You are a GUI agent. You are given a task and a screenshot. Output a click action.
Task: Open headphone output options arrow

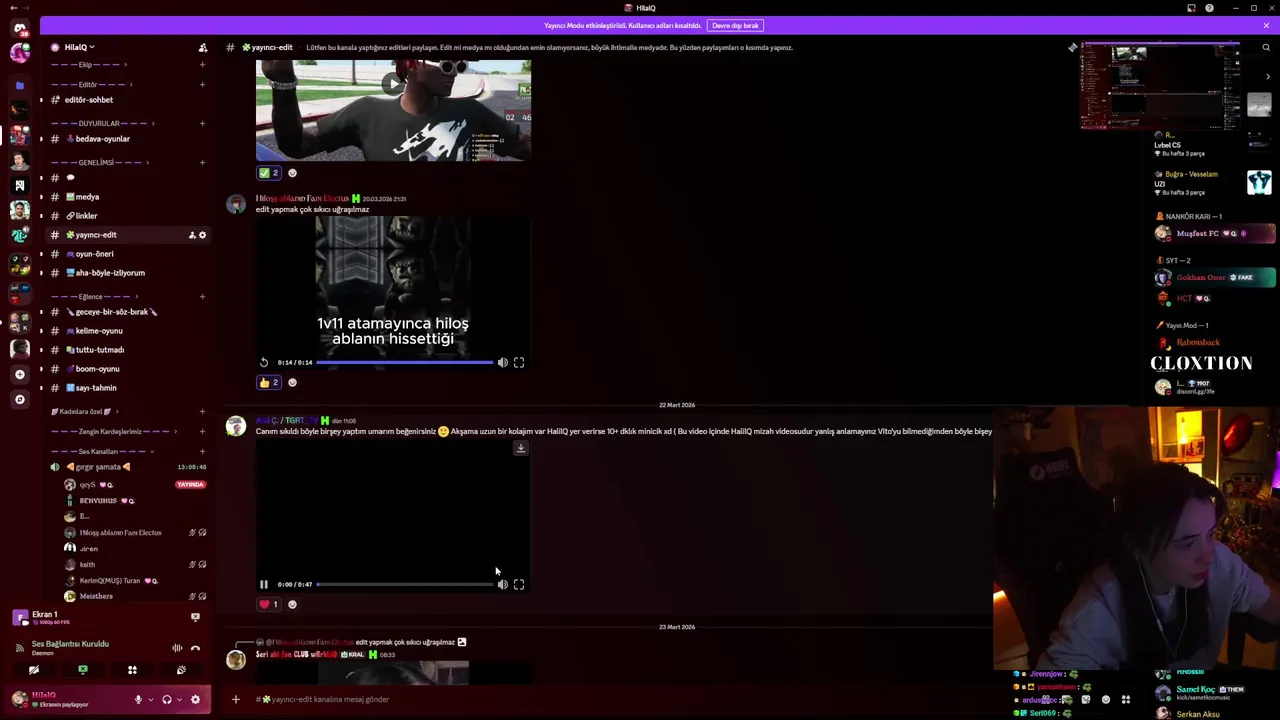pyautogui.click(x=178, y=700)
